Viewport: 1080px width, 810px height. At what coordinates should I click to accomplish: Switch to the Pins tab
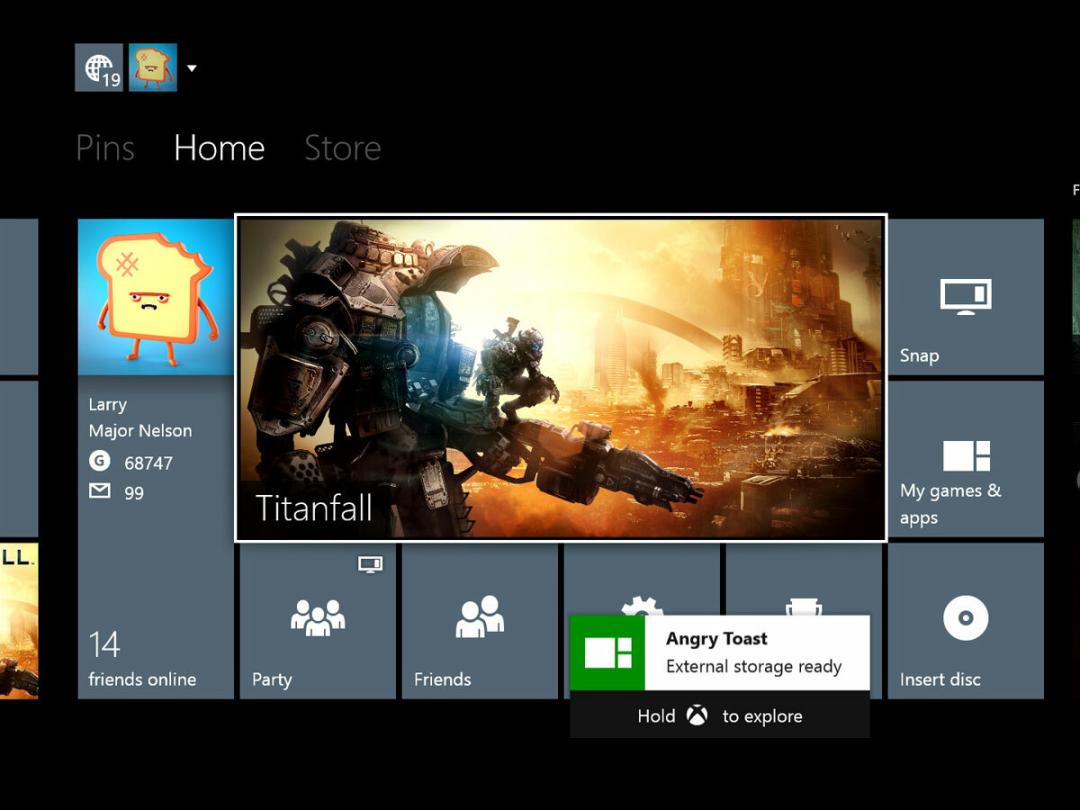point(105,147)
